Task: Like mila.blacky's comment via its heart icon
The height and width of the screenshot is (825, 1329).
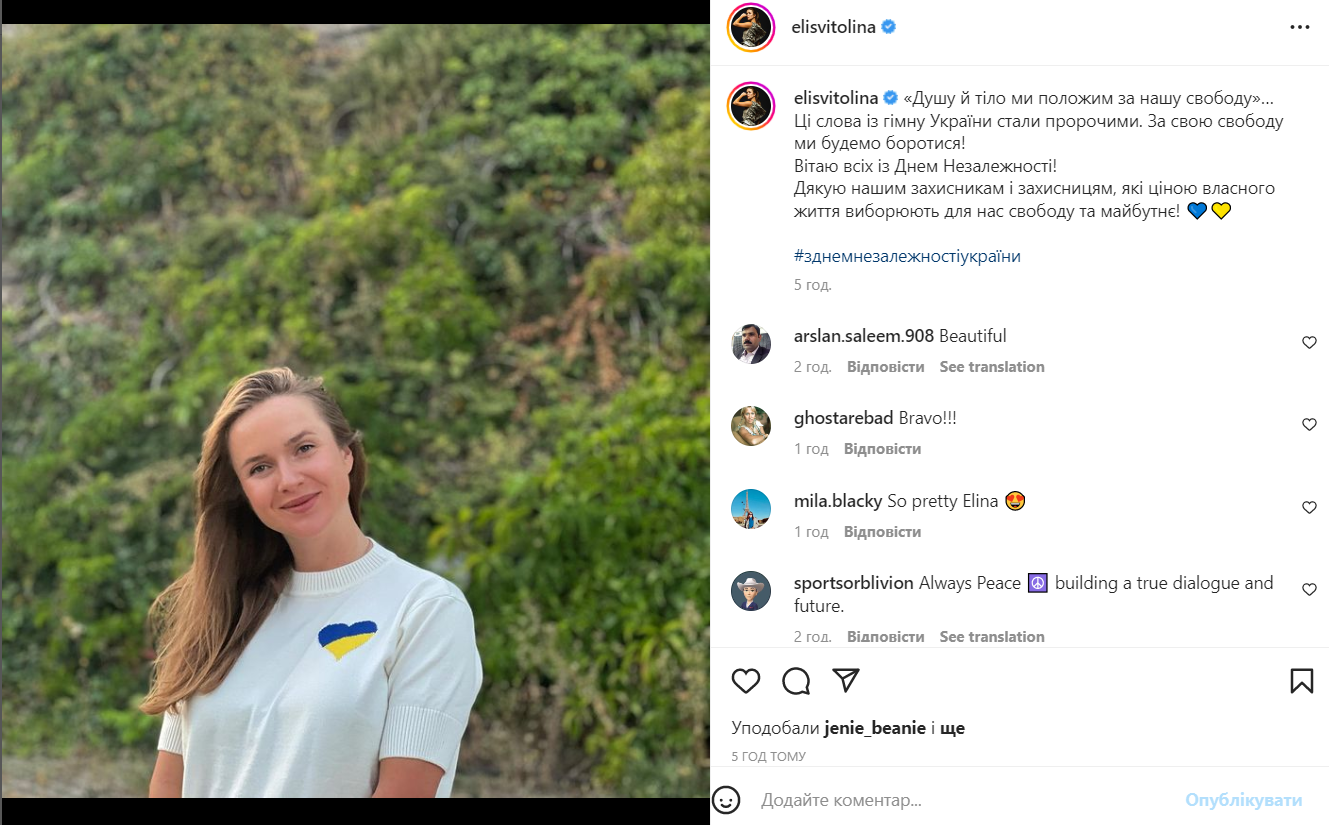Action: pos(1309,507)
